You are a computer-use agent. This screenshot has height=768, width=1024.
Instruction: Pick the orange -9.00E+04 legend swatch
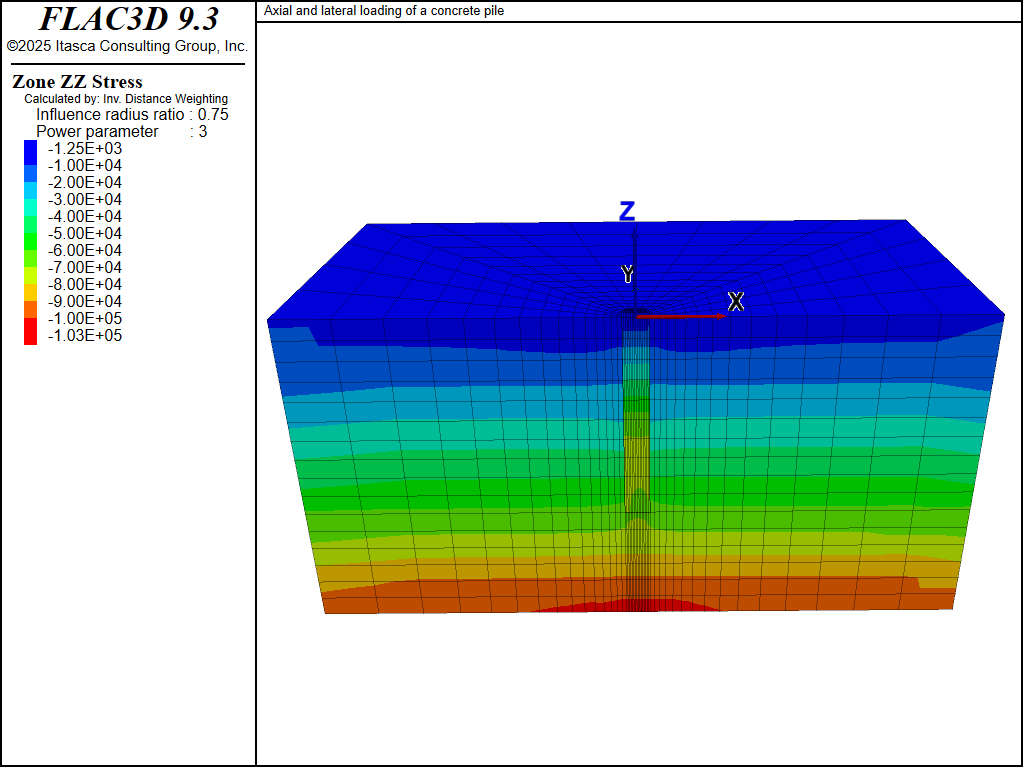(x=30, y=302)
